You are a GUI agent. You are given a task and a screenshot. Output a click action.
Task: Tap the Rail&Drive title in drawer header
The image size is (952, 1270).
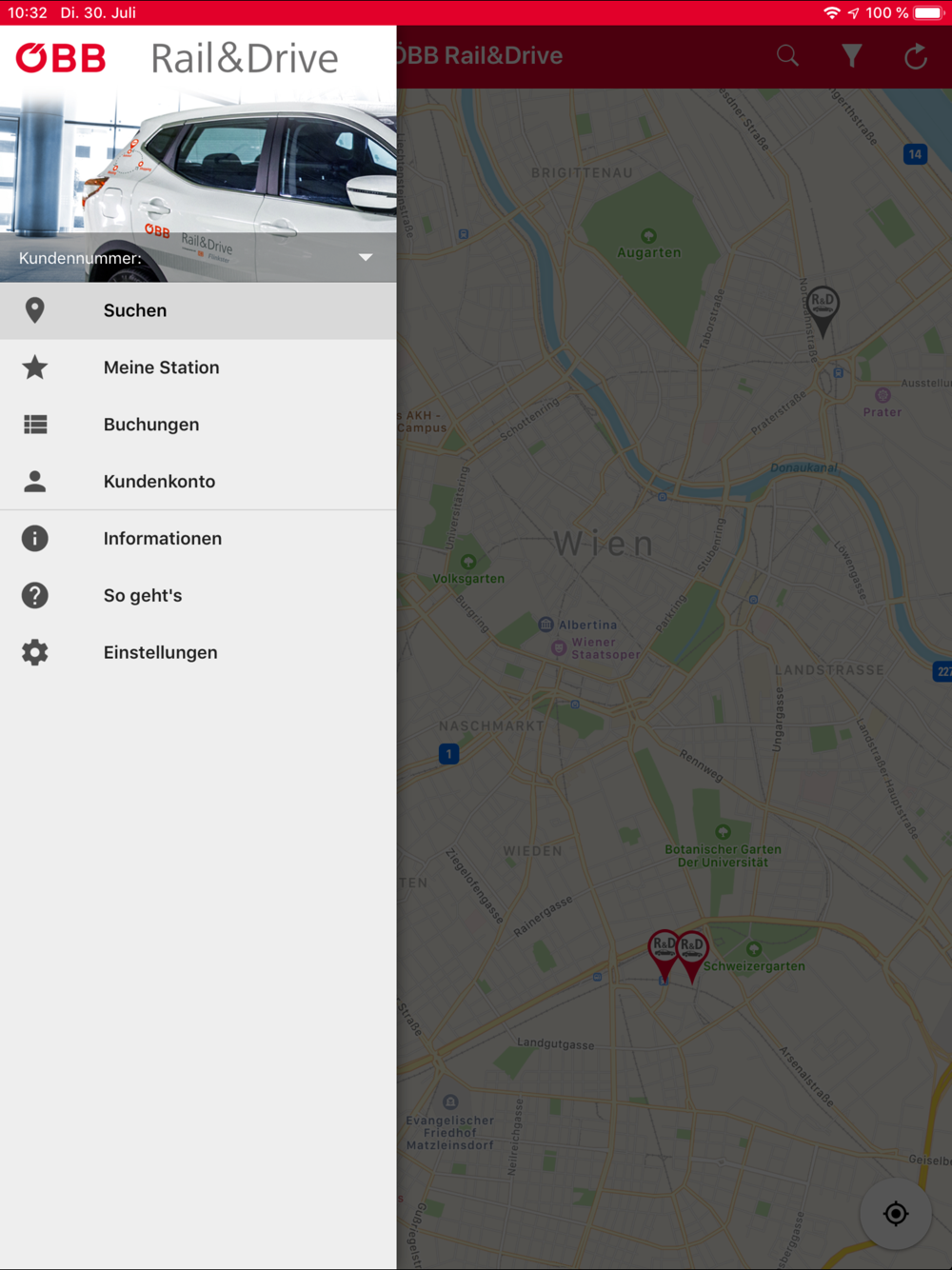245,59
